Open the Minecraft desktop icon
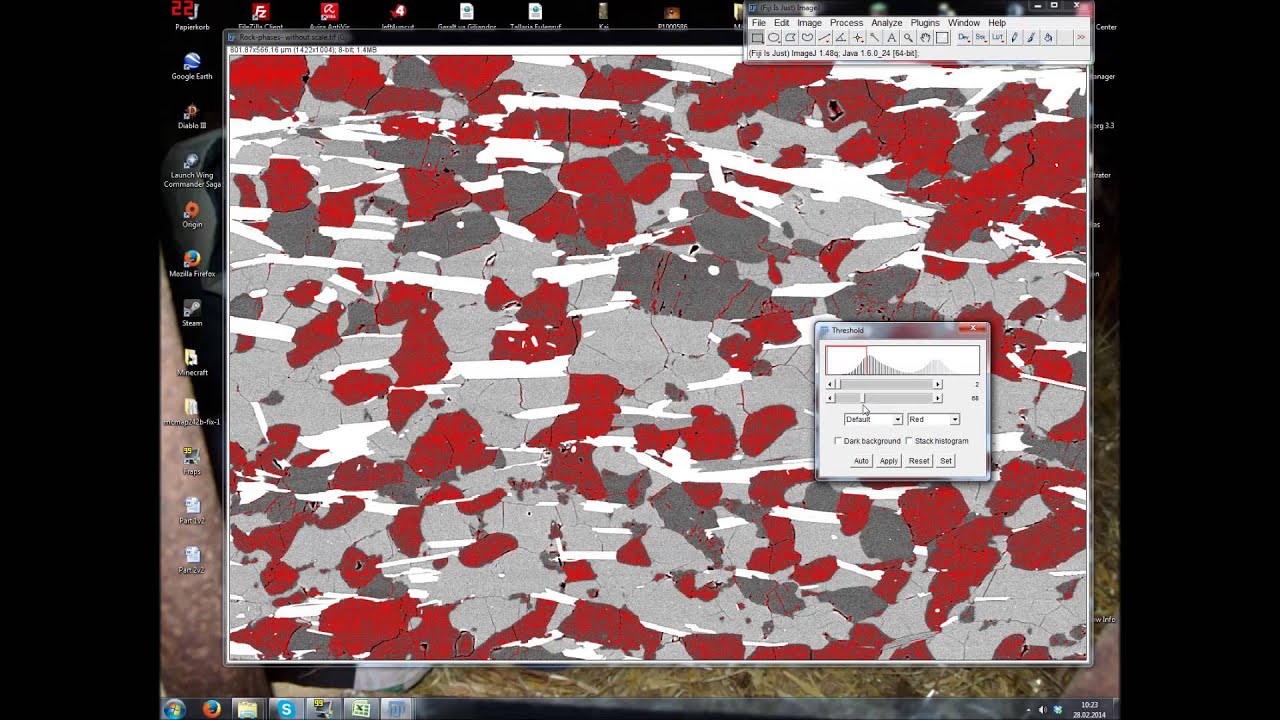The image size is (1280, 720). [x=191, y=363]
